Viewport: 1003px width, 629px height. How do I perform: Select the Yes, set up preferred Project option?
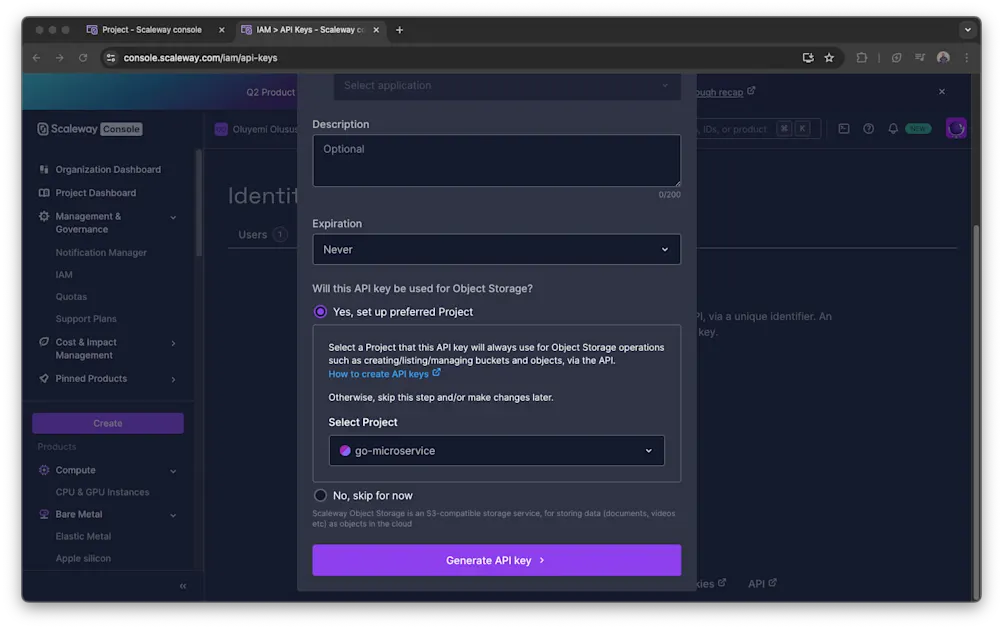pos(320,311)
